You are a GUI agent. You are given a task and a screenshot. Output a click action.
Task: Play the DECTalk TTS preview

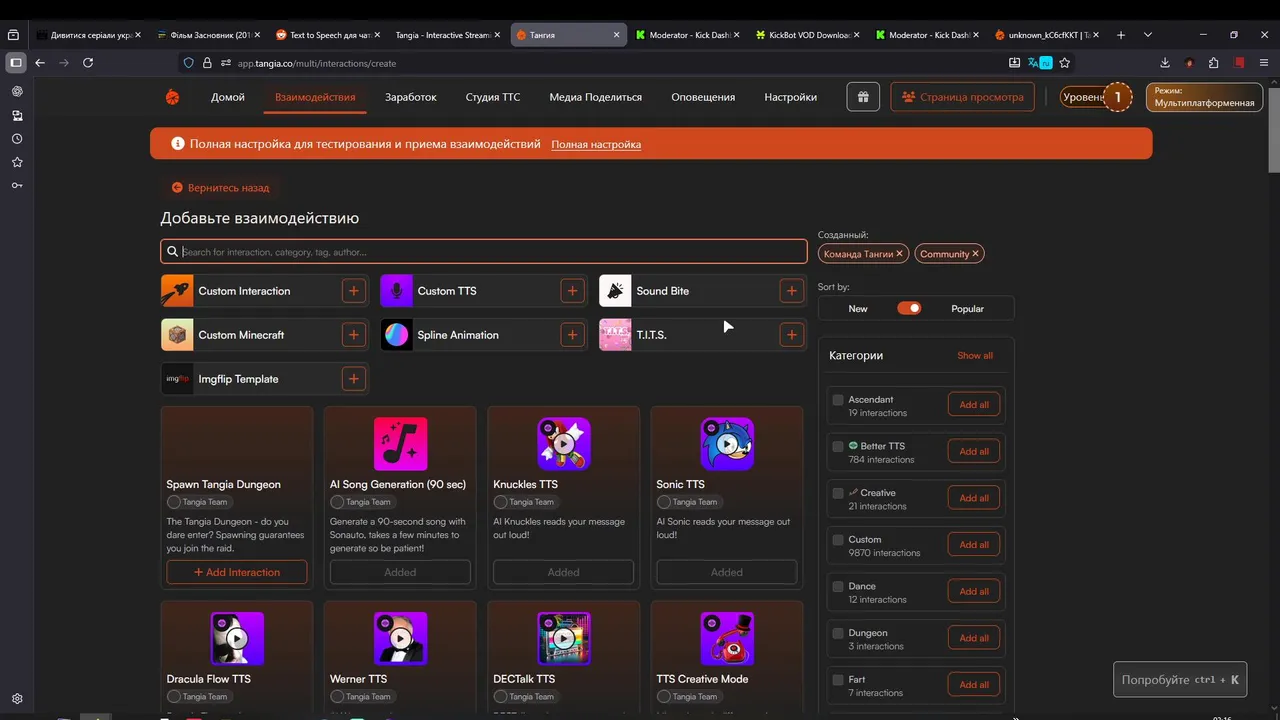563,638
